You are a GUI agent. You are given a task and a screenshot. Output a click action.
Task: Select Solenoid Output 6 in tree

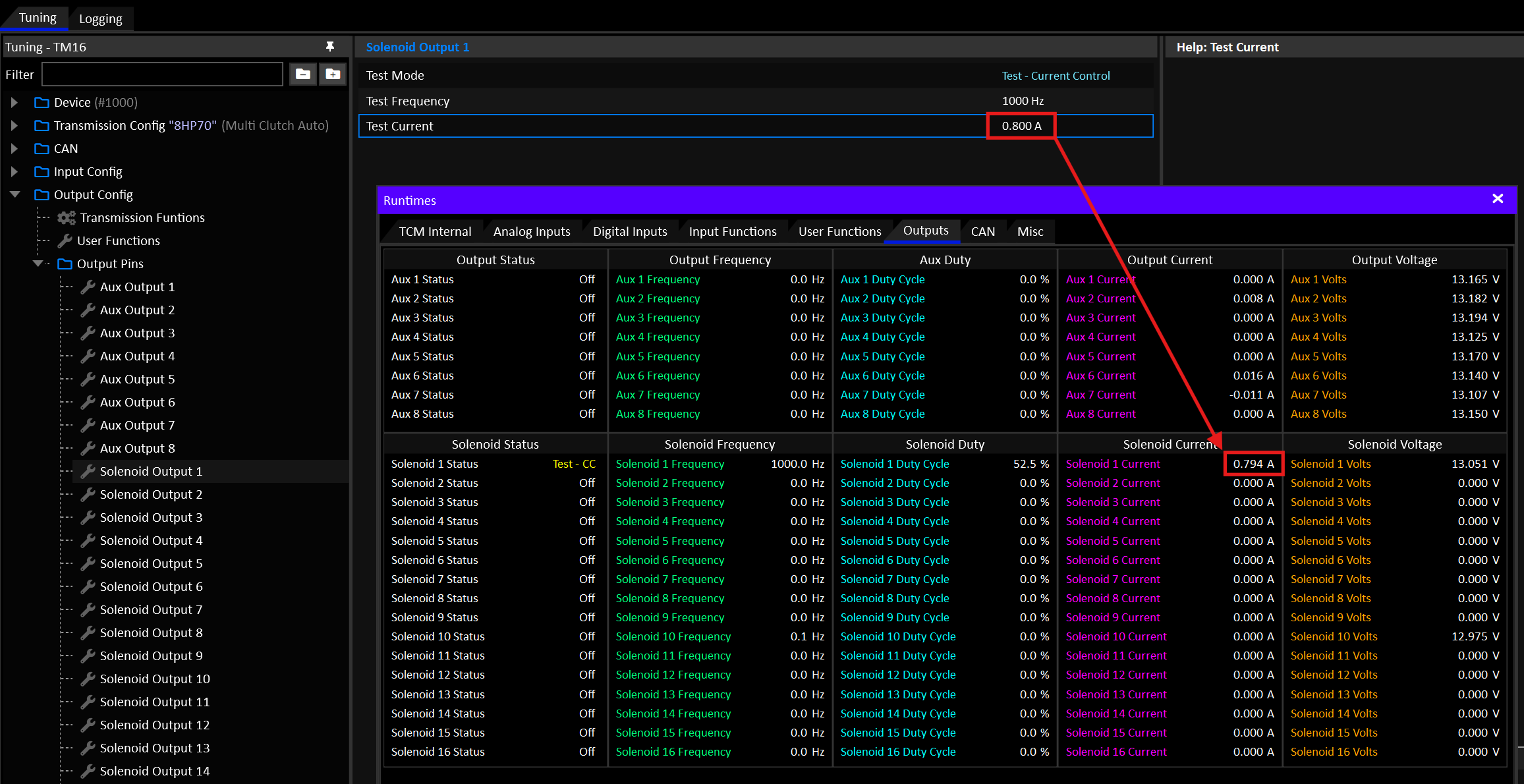pyautogui.click(x=151, y=586)
